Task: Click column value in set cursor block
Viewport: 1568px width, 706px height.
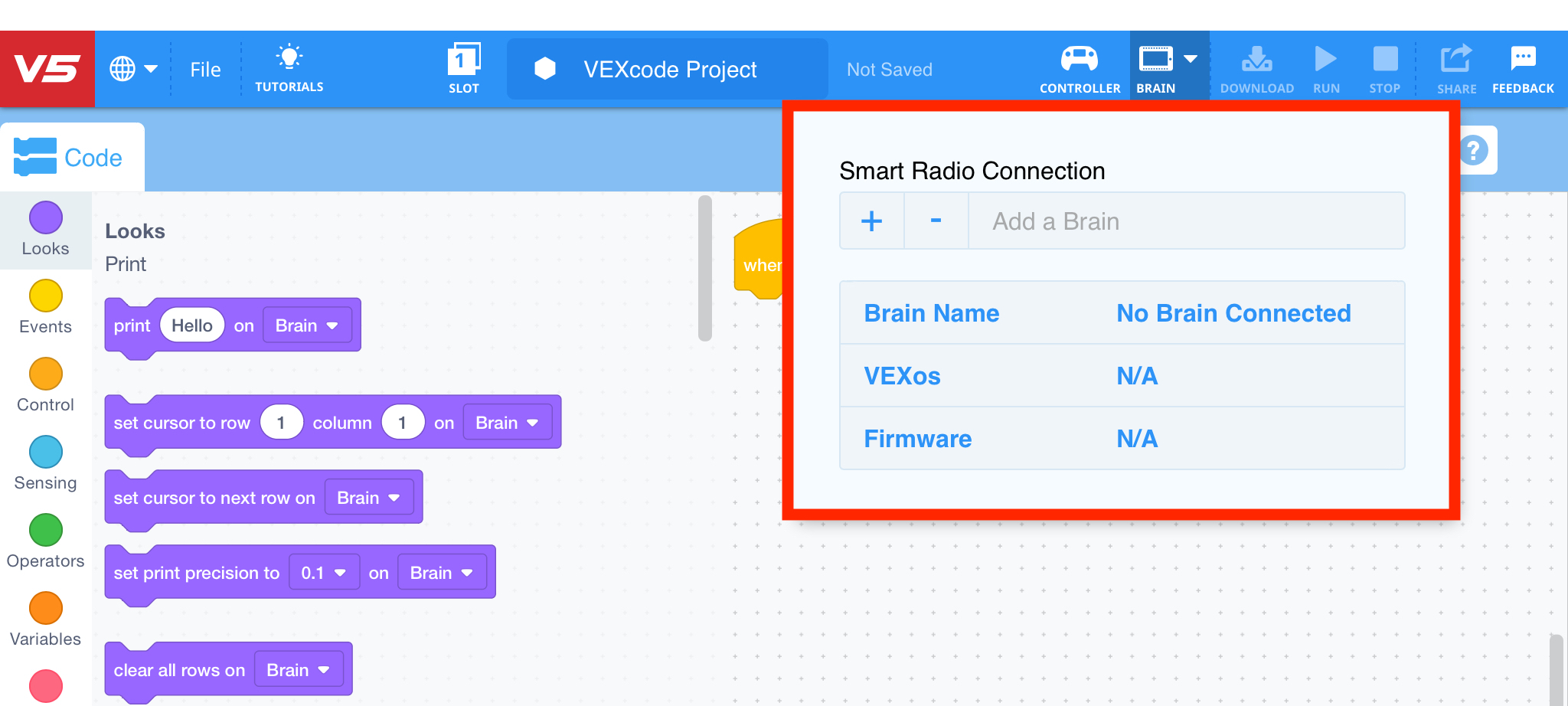Action: (403, 423)
